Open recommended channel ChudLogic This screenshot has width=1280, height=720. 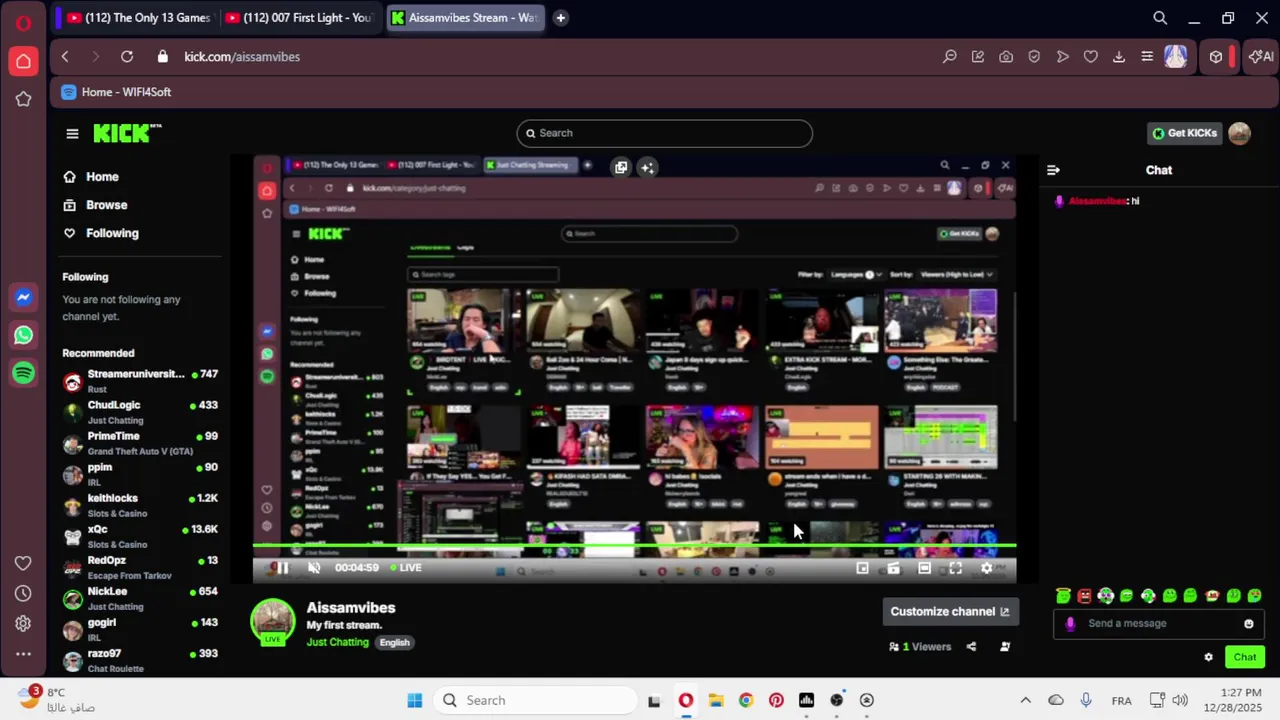pyautogui.click(x=140, y=412)
